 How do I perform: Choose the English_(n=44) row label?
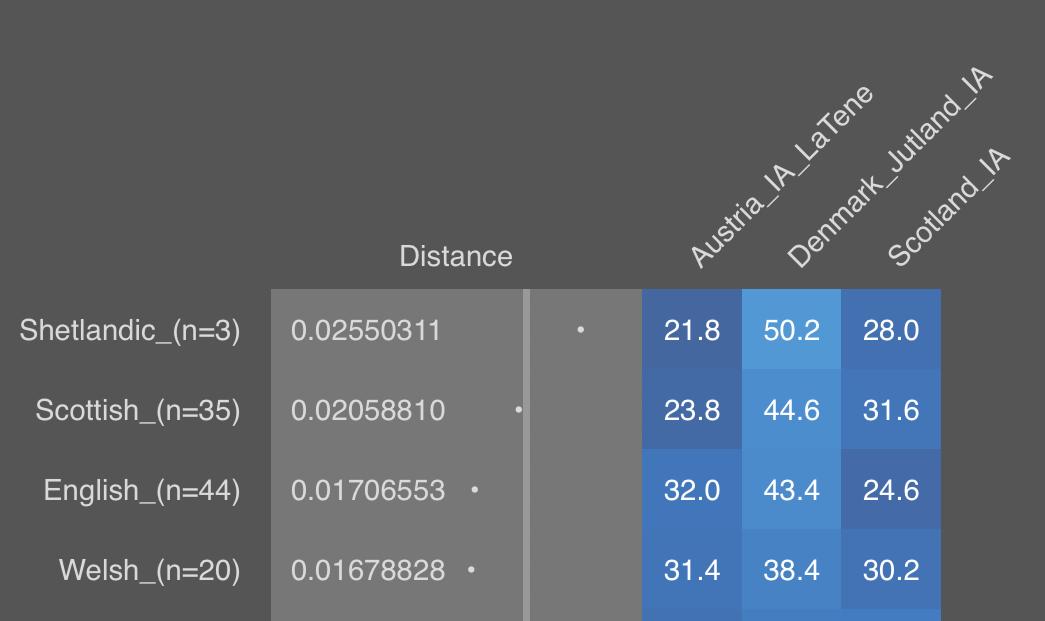(142, 490)
